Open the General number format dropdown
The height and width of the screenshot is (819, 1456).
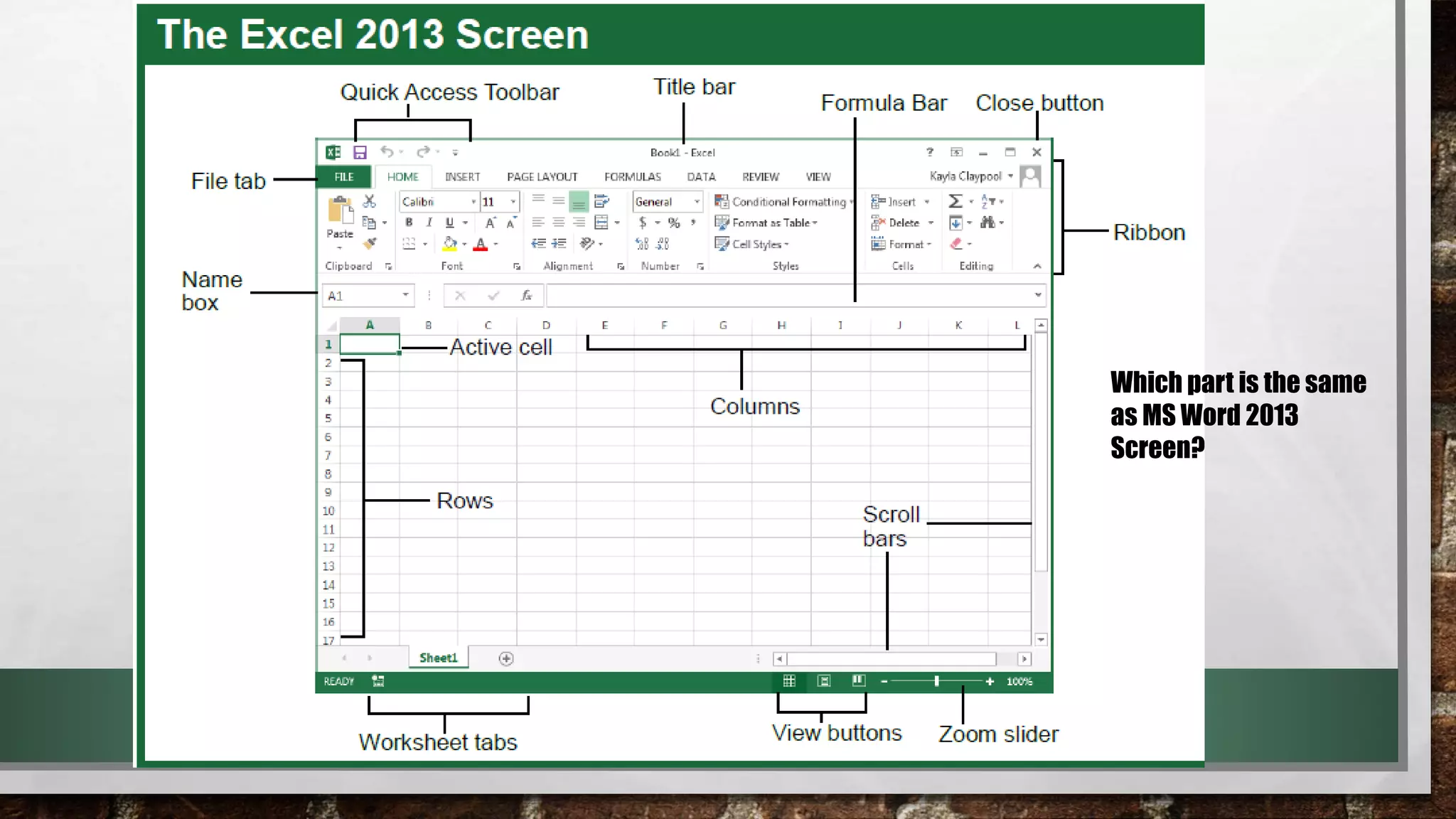click(x=697, y=202)
